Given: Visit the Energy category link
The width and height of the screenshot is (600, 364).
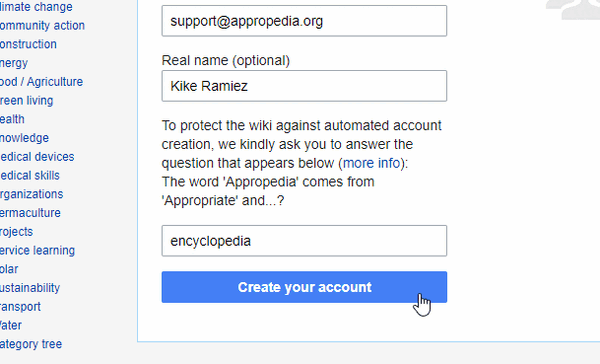Looking at the screenshot, I should click(x=14, y=63).
